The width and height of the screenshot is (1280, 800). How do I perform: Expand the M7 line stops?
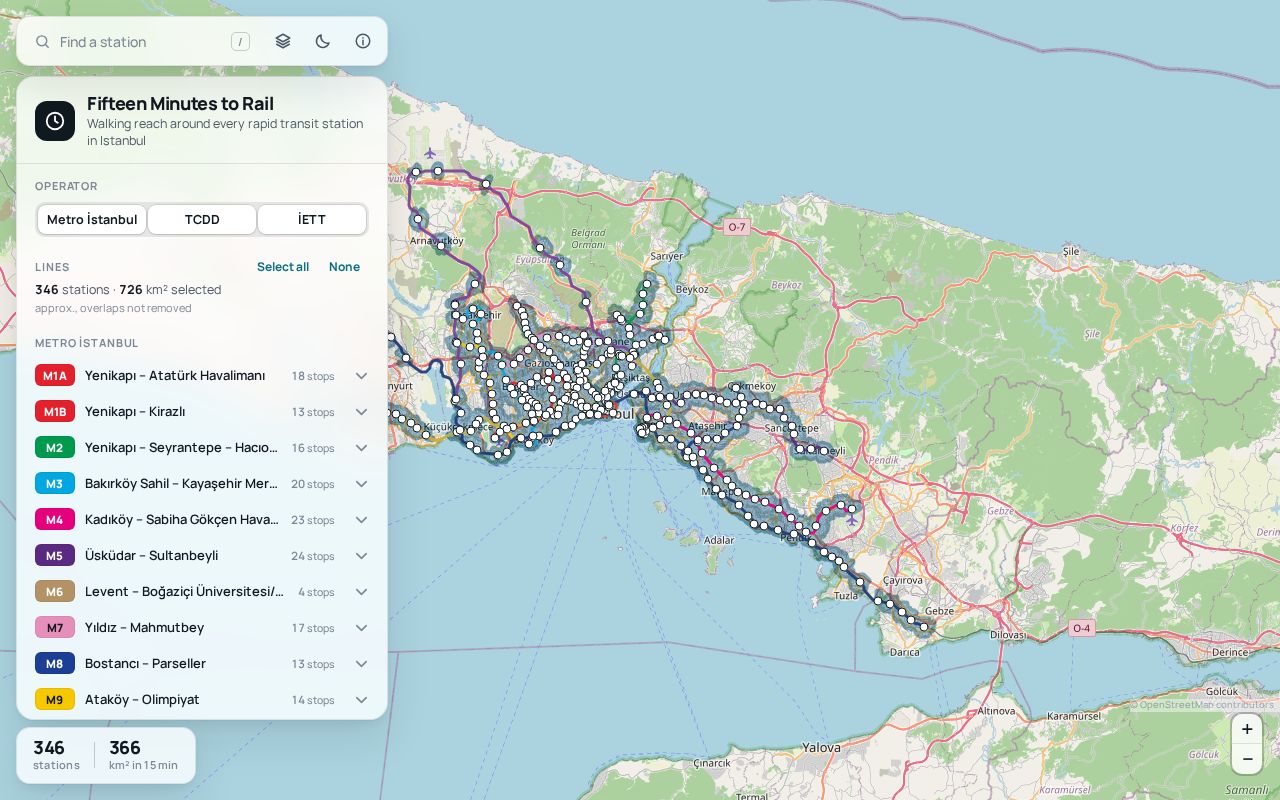[x=361, y=628]
